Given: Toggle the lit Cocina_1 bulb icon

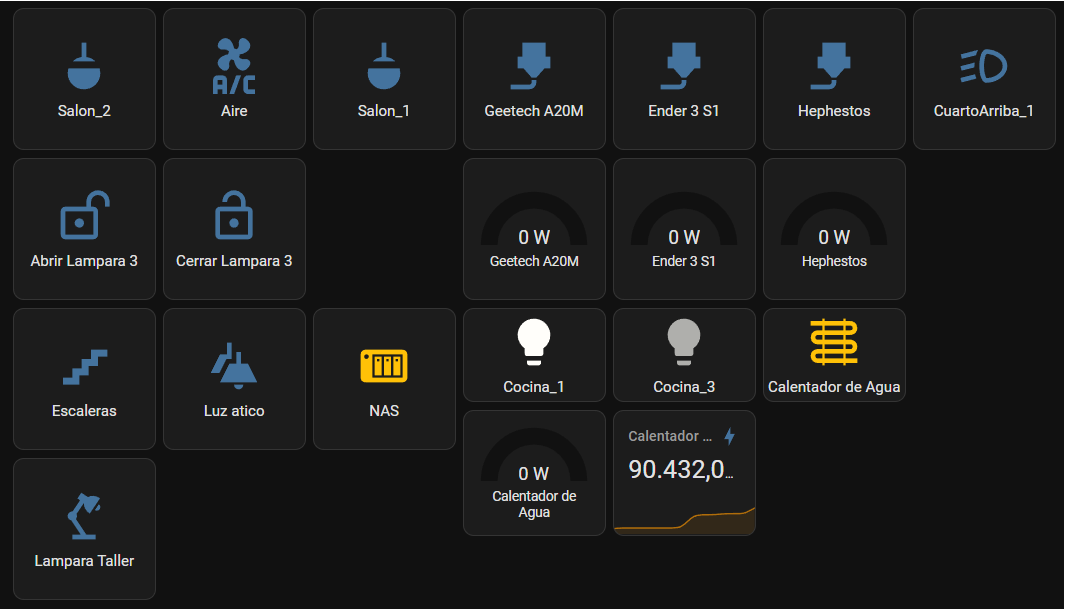Looking at the screenshot, I should (534, 342).
